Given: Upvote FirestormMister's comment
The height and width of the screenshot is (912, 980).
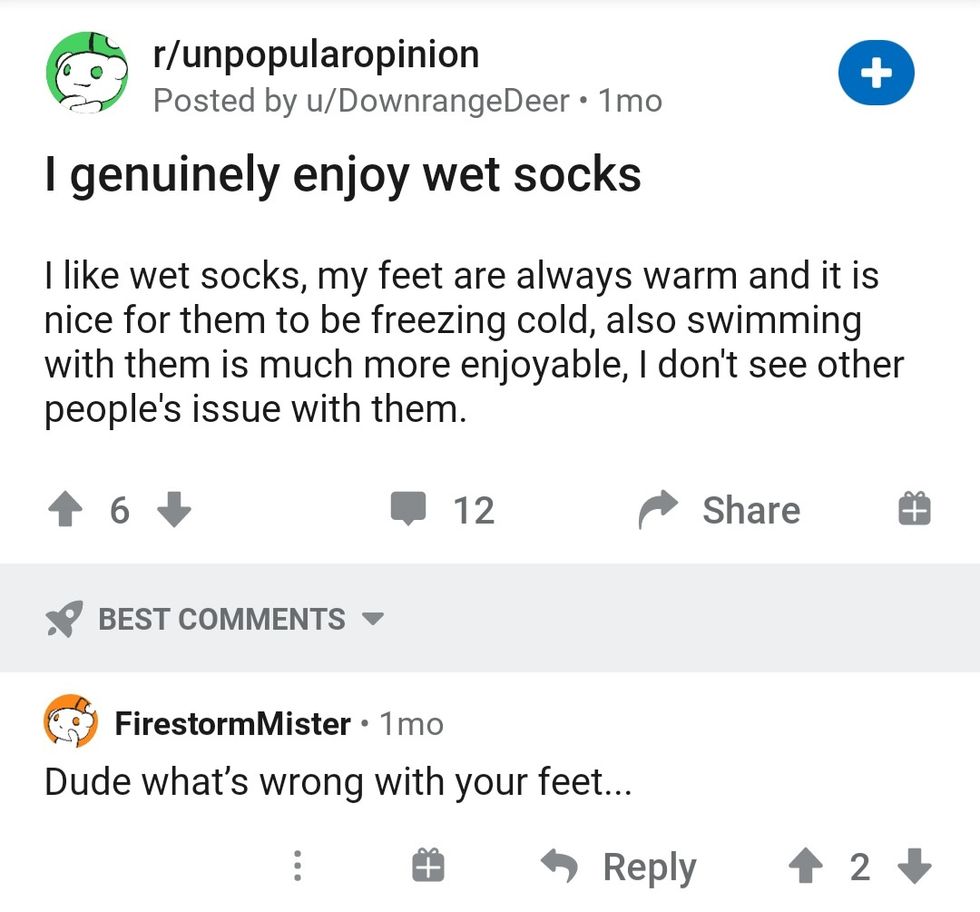Looking at the screenshot, I should pyautogui.click(x=806, y=866).
